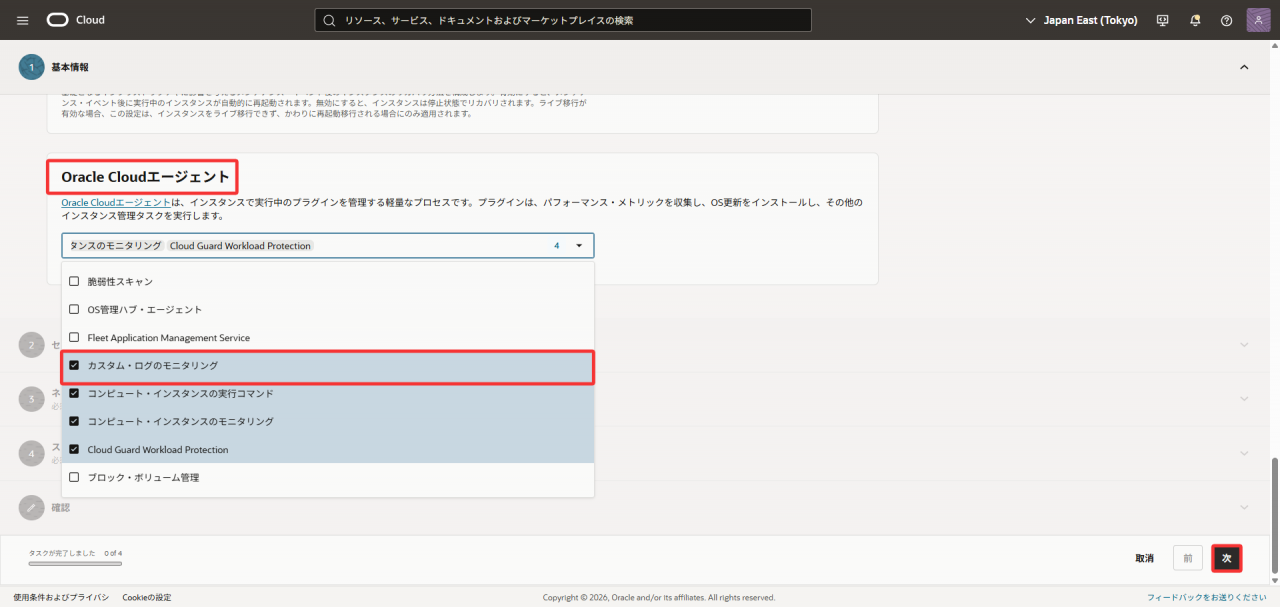Click the Oracle Cloud logo
This screenshot has height=607, width=1280.
click(x=75, y=20)
